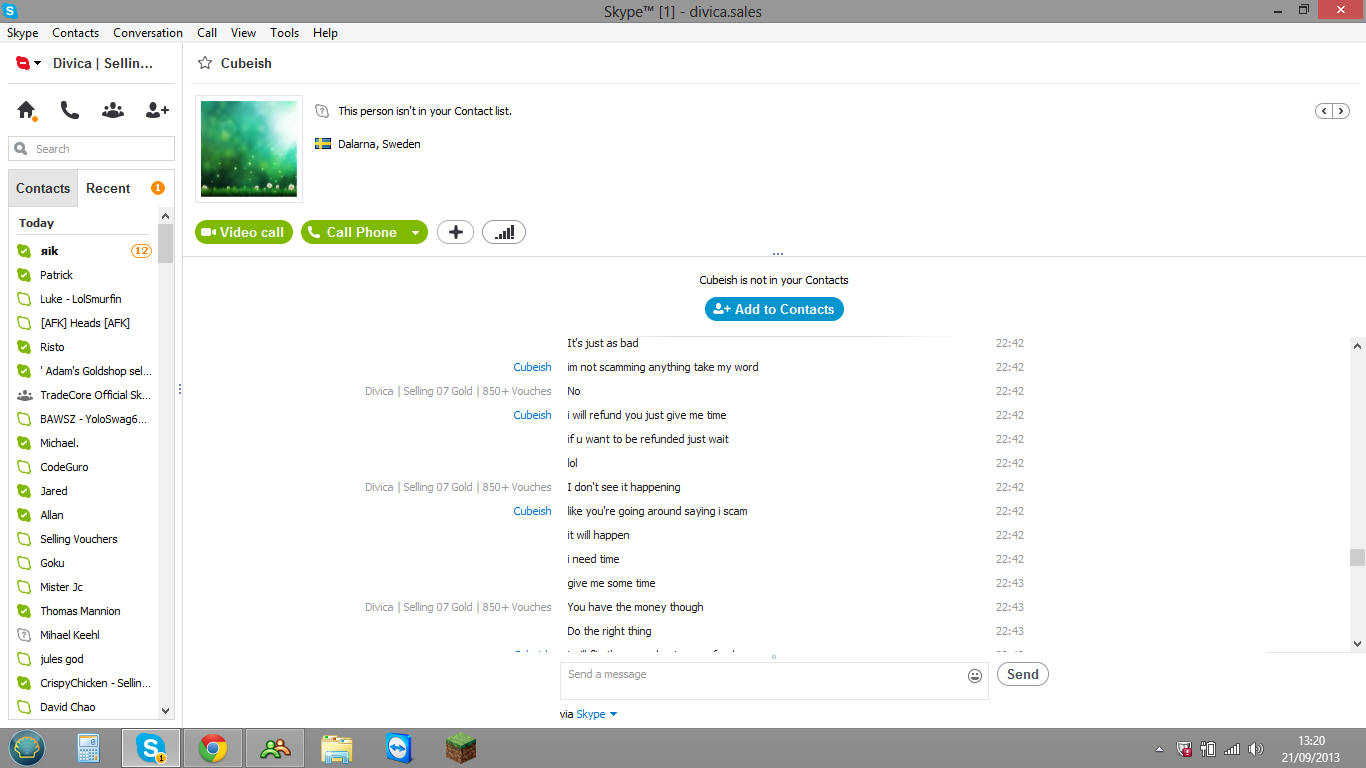
Task: Open the TeamViewer taskbar icon
Action: (399, 748)
